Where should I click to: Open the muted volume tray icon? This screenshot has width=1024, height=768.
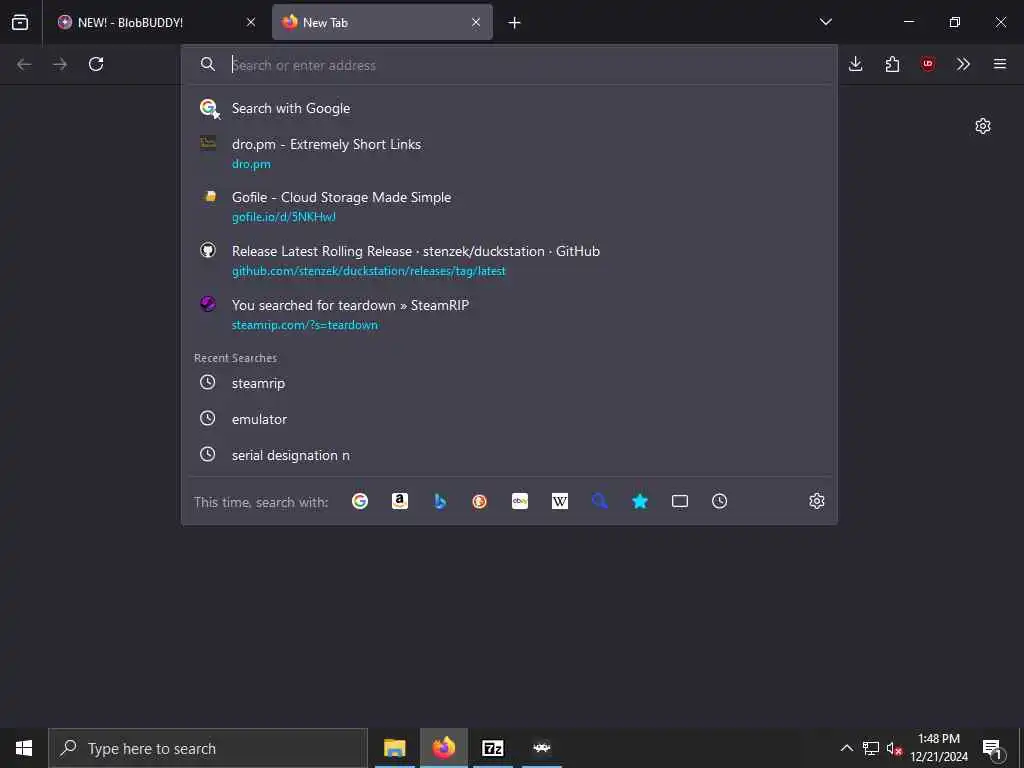(894, 748)
